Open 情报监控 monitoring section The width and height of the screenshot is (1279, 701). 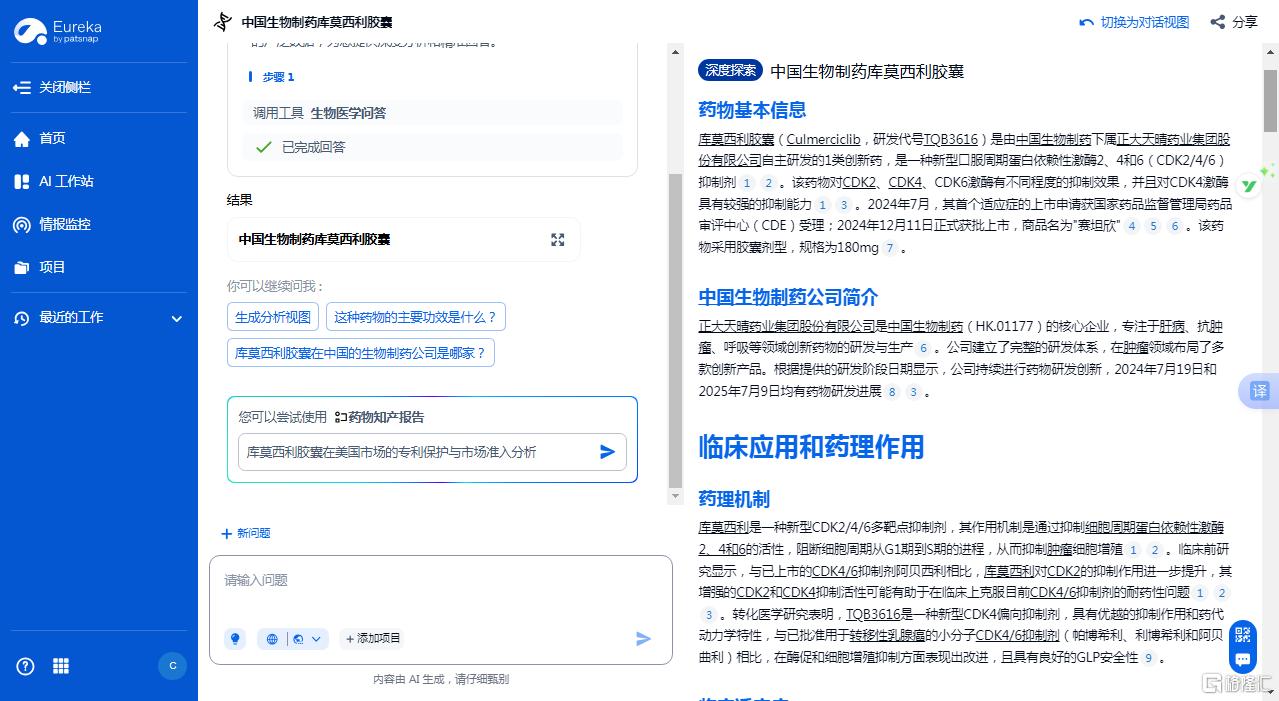click(52, 224)
